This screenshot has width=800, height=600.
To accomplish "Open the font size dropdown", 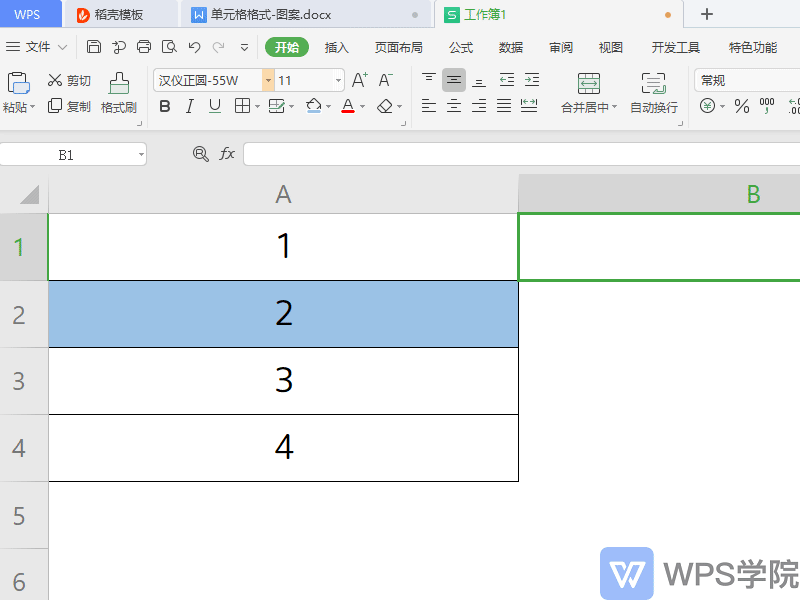I will pos(338,80).
